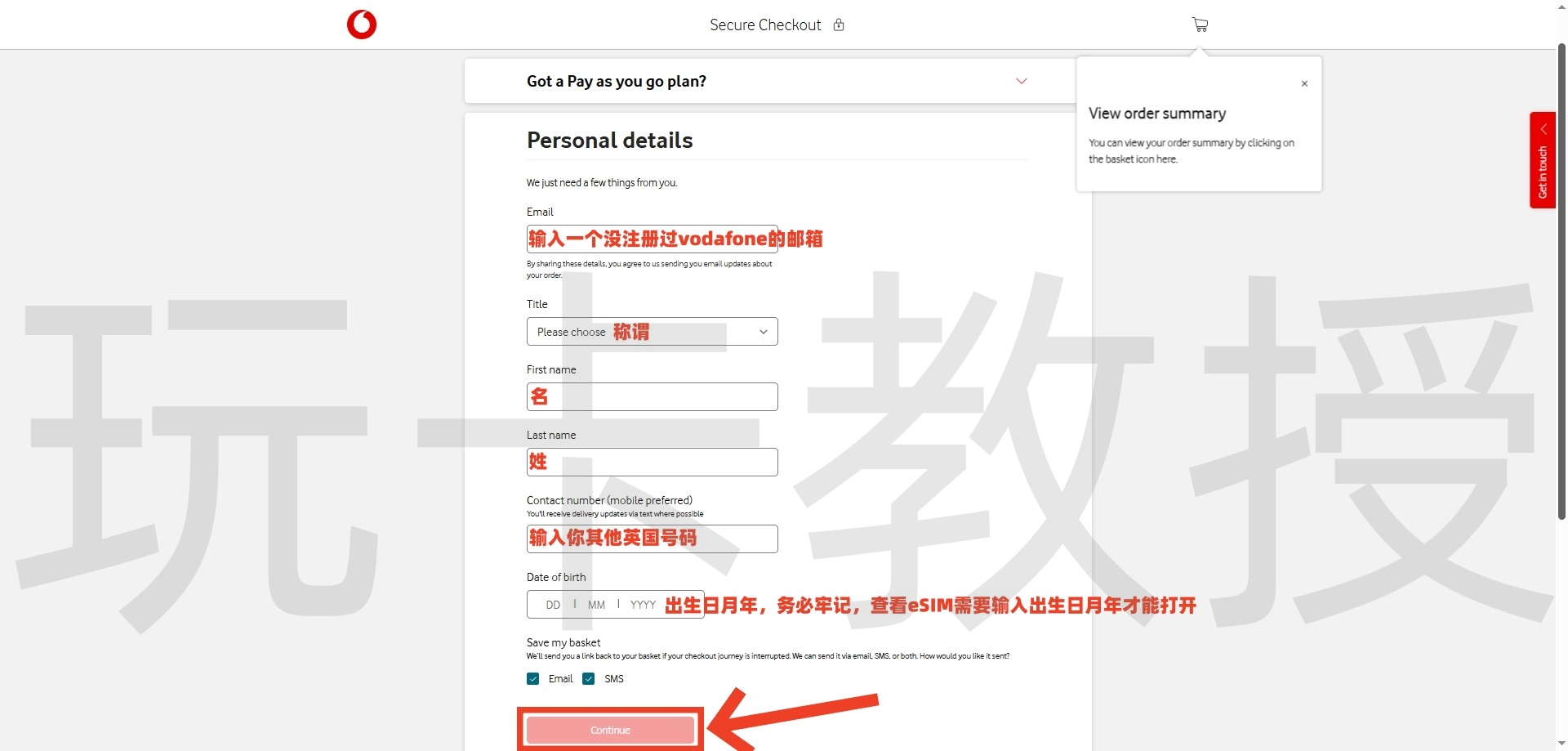Image resolution: width=1568 pixels, height=751 pixels.
Task: Click the Secure Checkout padlock icon
Action: pos(839,25)
